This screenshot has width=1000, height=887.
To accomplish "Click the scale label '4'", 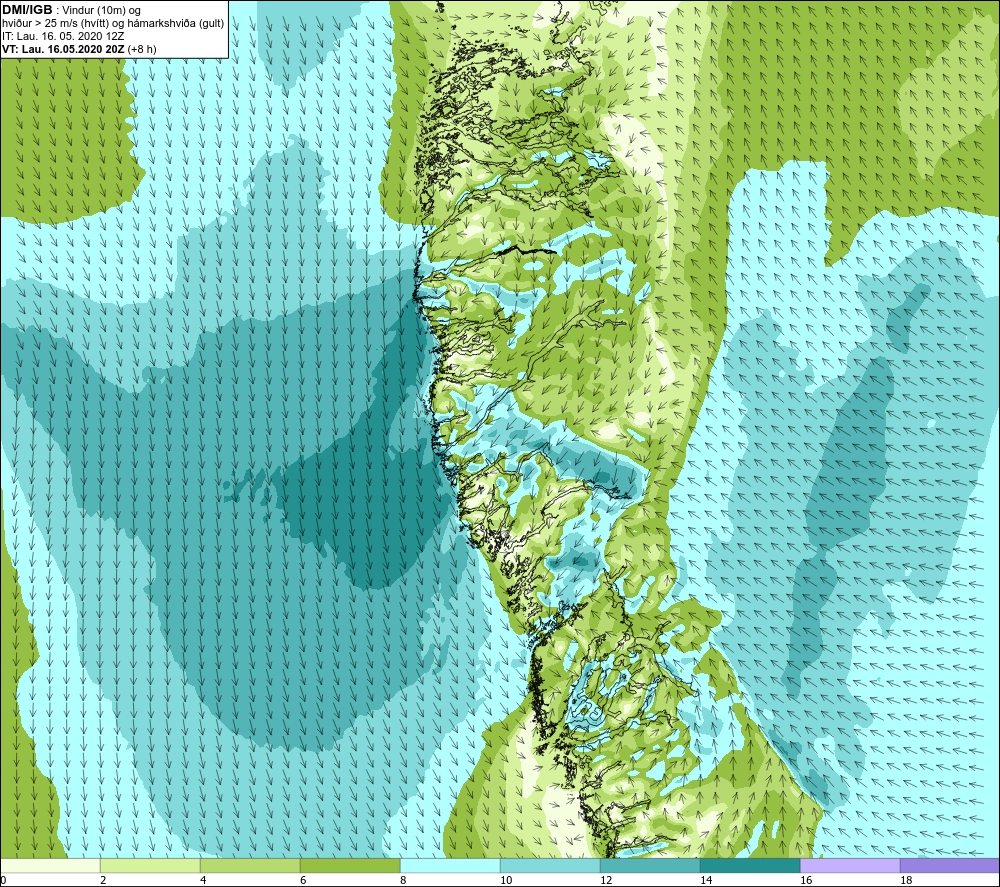I will click(x=203, y=881).
